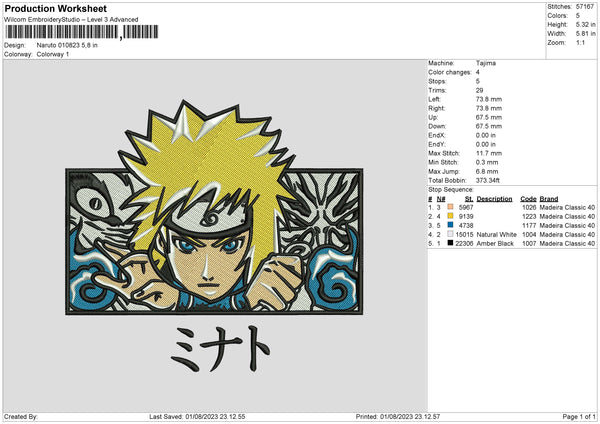This screenshot has width=600, height=424.
Task: Click the Machine value 'Tajima'
Action: pos(486,63)
